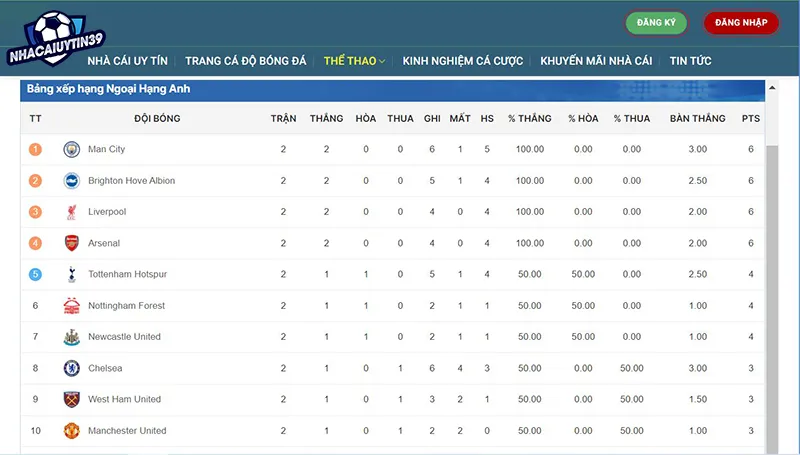Click the HÒA column header
Image resolution: width=800 pixels, height=455 pixels.
(366, 118)
